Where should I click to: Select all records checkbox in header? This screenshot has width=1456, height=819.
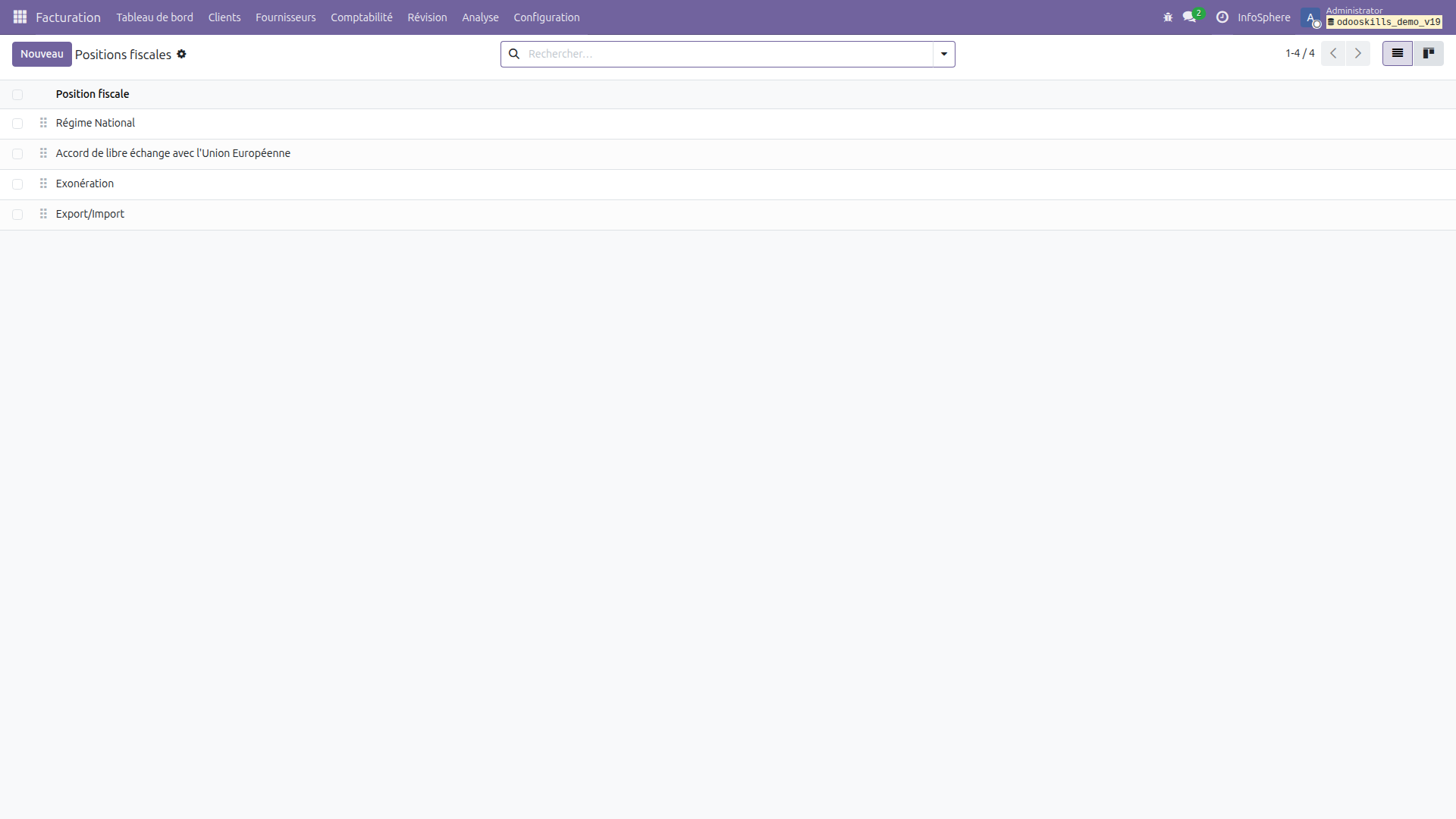pos(17,94)
